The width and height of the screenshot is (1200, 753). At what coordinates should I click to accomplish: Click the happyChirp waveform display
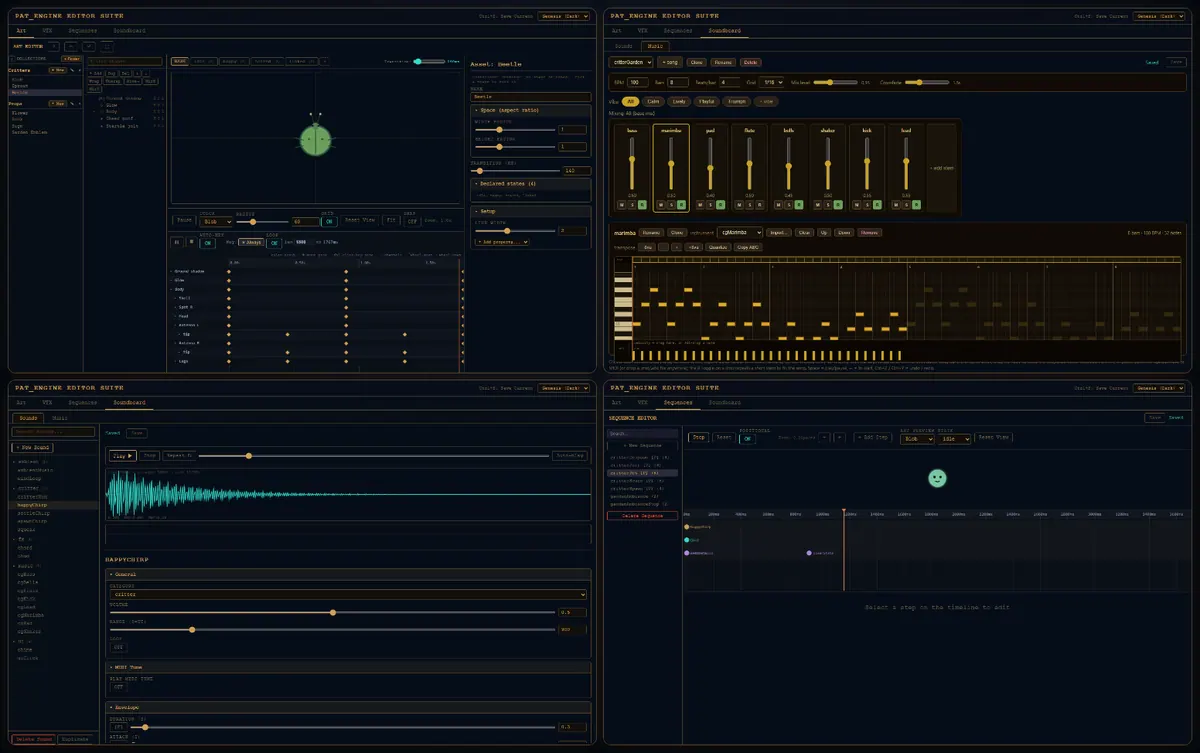click(347, 495)
